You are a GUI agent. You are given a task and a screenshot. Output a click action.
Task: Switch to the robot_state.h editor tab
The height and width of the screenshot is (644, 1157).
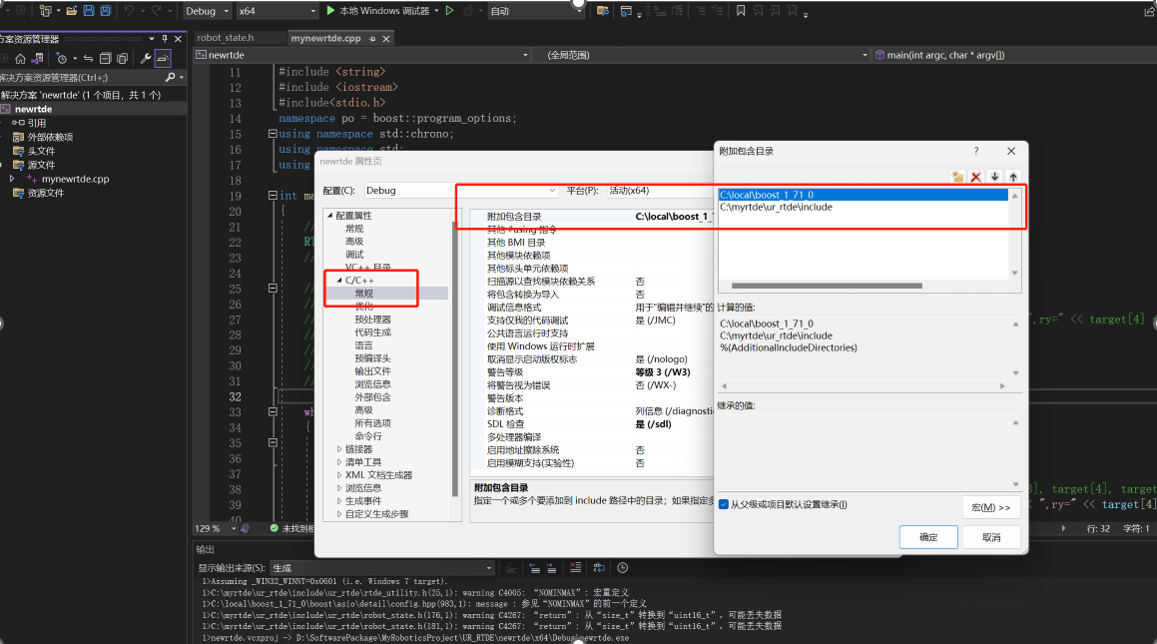pyautogui.click(x=225, y=38)
